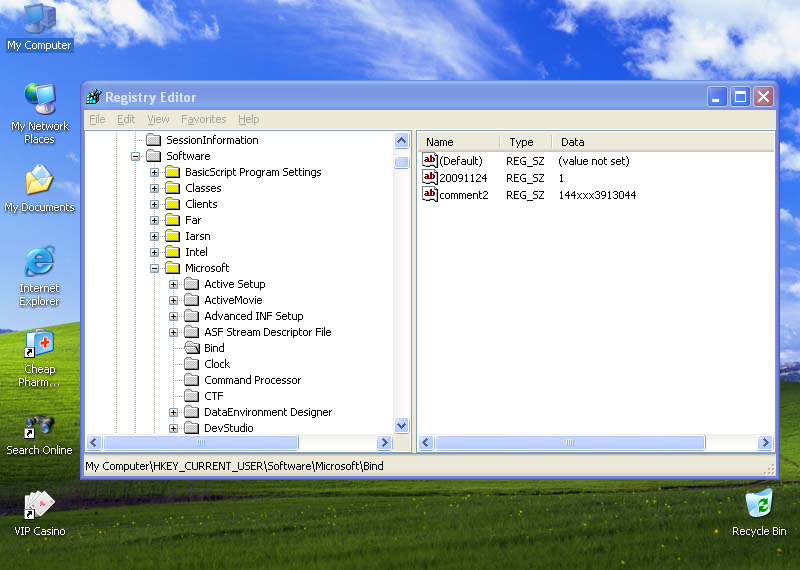Click the Software folder icon

click(154, 156)
